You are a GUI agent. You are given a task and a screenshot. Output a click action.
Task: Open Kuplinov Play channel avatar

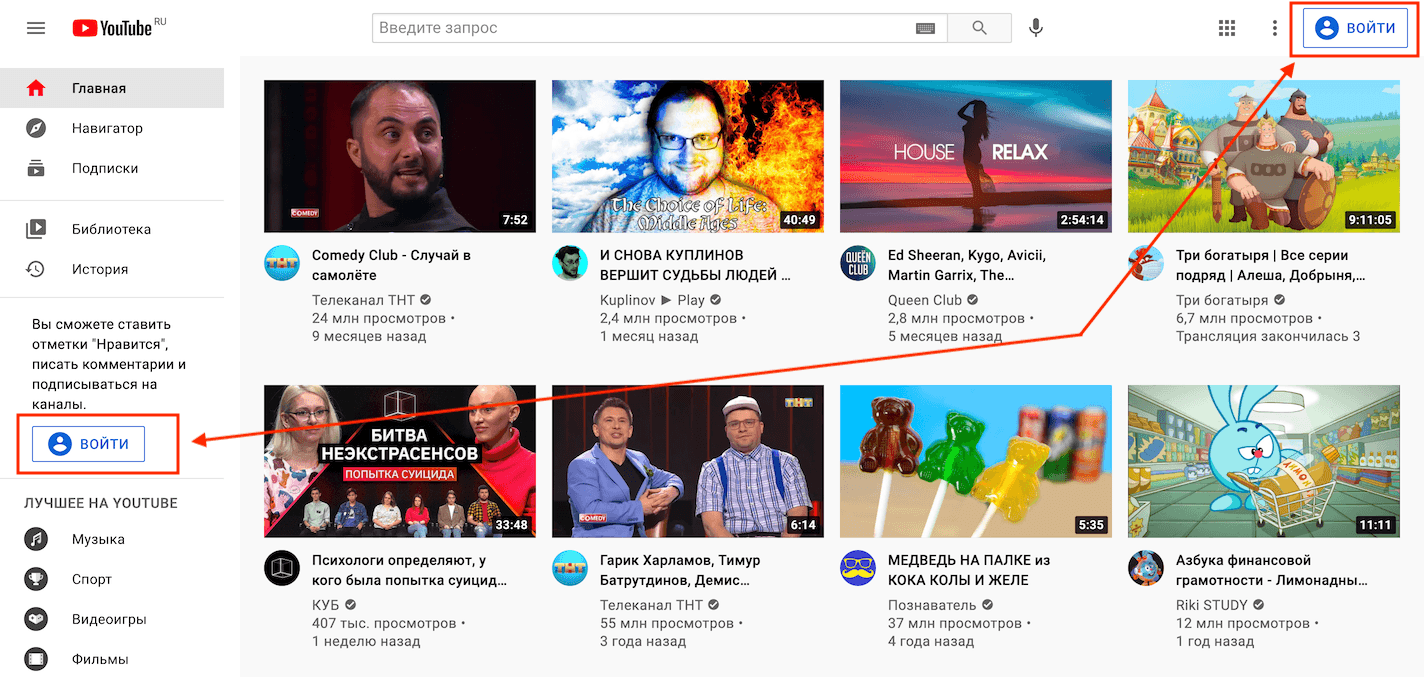570,263
